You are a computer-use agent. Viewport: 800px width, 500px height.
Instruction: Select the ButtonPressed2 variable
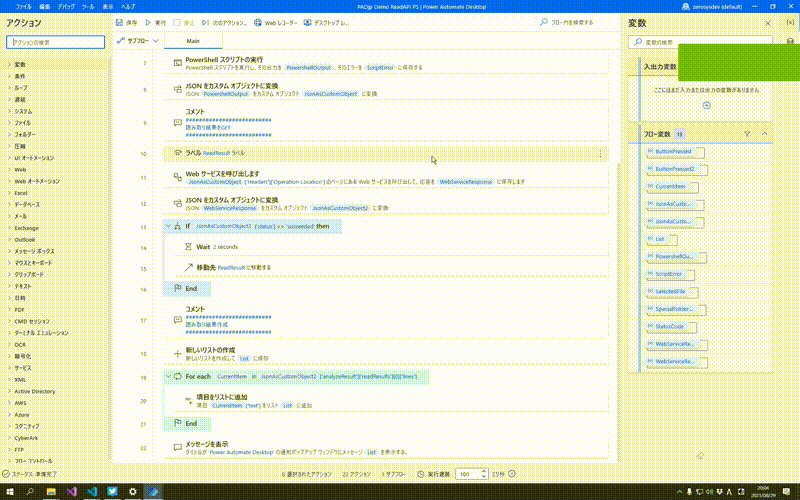pyautogui.click(x=677, y=169)
